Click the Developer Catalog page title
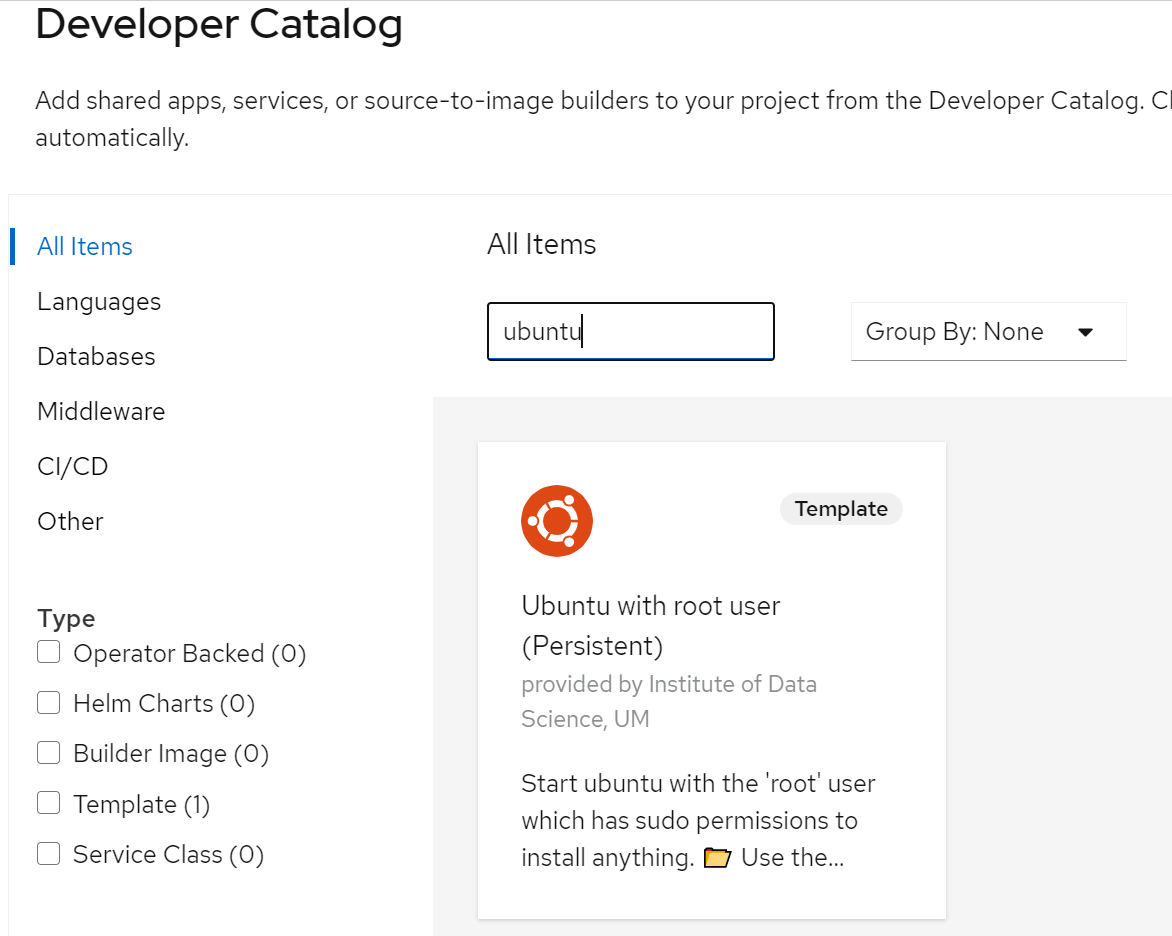The height and width of the screenshot is (936, 1172). point(219,24)
